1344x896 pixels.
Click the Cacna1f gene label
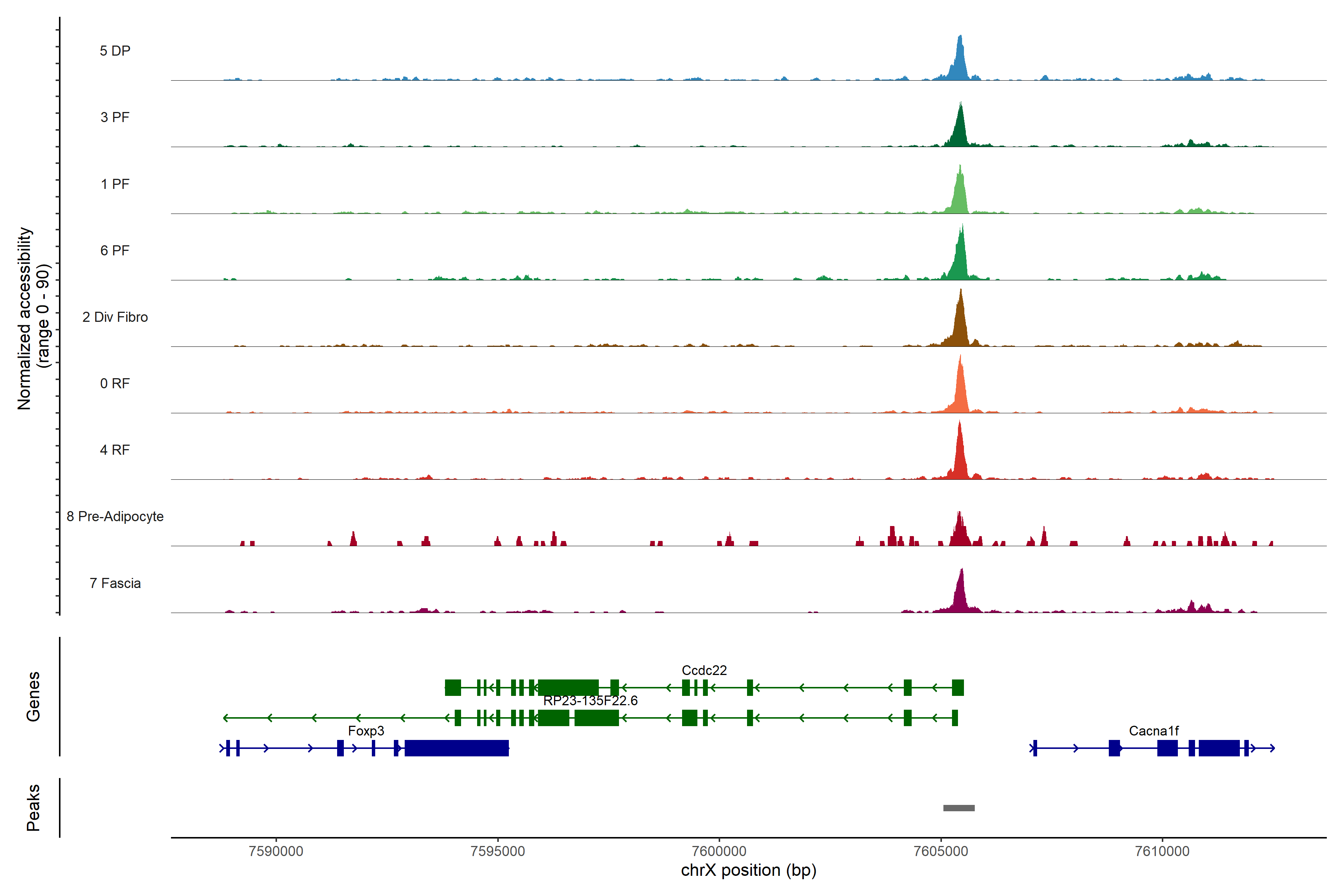pyautogui.click(x=1154, y=731)
